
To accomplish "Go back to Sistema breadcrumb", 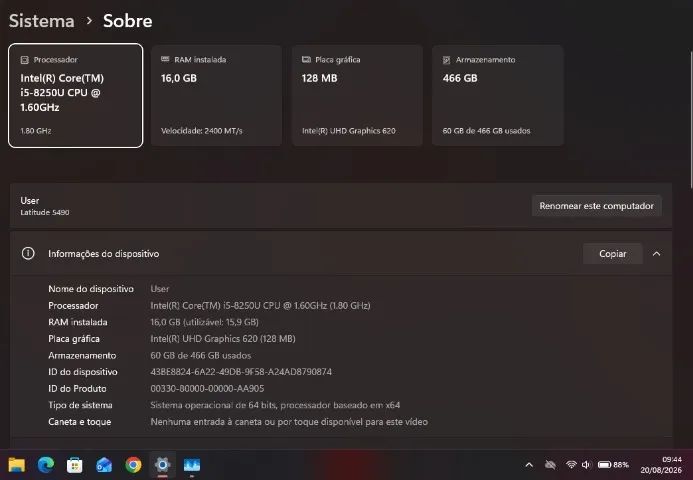I will (x=42, y=21).
